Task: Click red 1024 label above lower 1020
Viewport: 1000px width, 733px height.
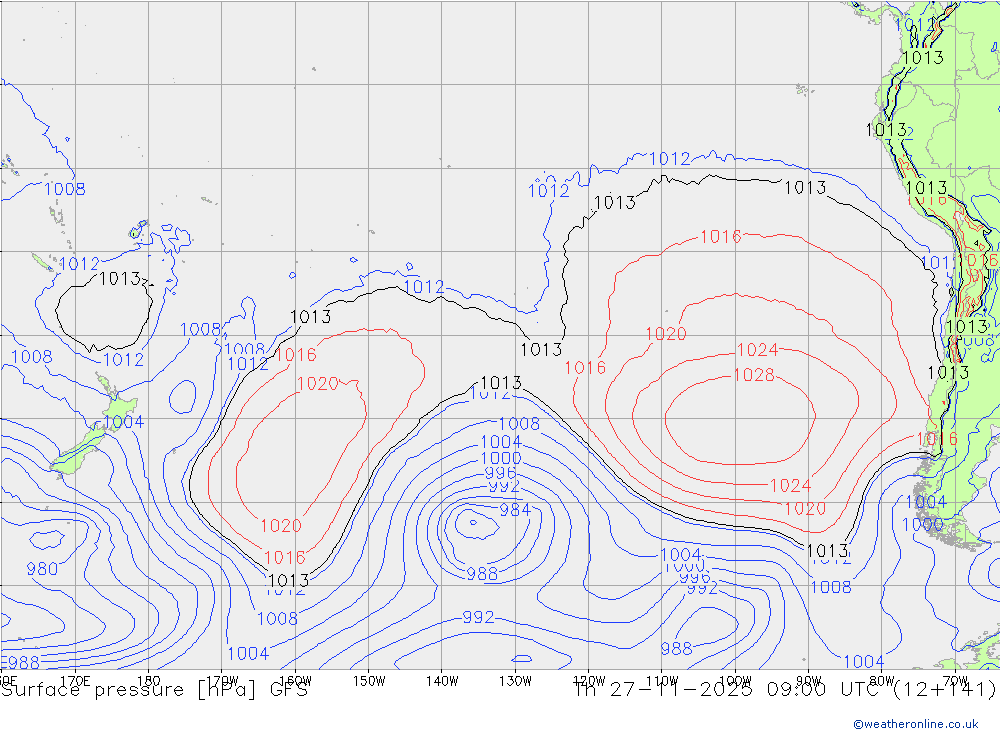Action: click(790, 486)
